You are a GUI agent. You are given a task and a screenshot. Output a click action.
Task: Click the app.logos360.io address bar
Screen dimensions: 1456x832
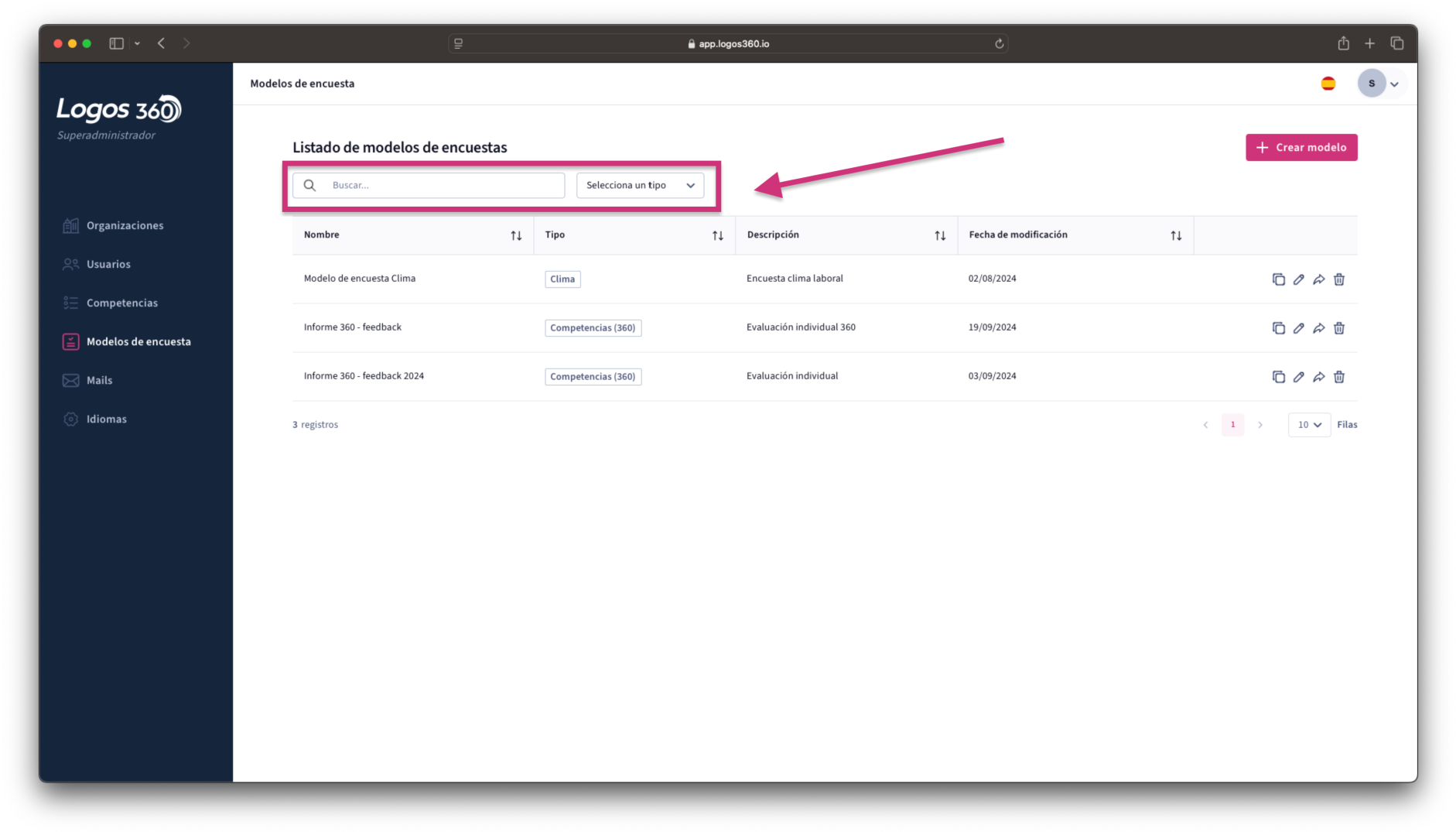click(x=728, y=43)
